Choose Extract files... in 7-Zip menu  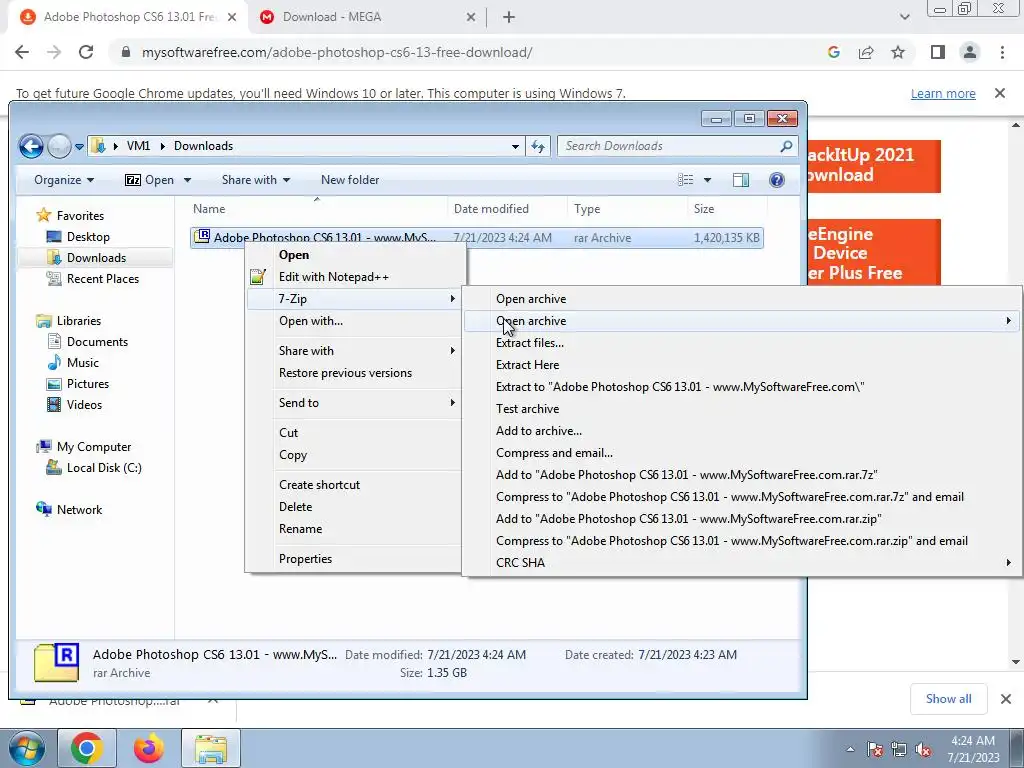click(x=530, y=343)
